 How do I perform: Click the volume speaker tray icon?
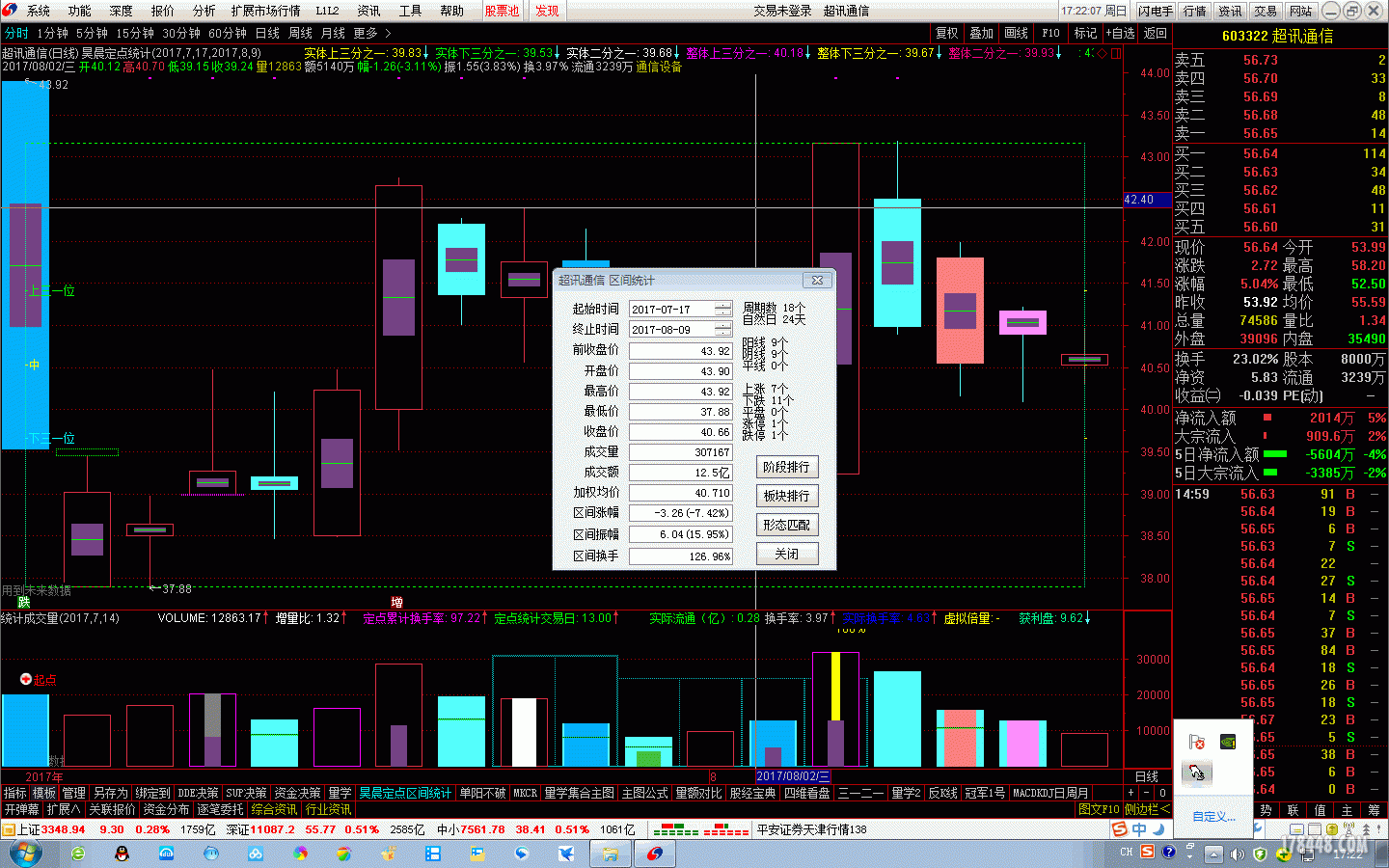click(x=1237, y=853)
